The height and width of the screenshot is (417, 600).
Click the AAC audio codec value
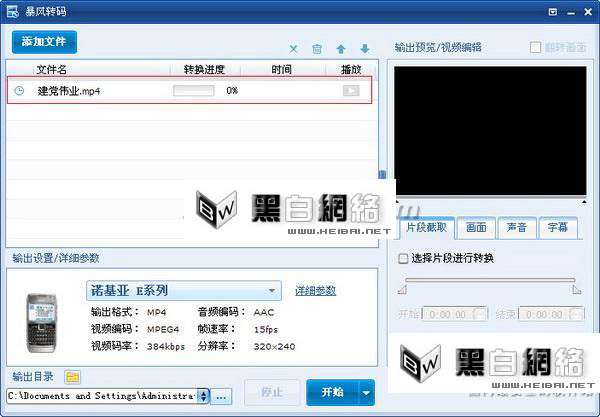tap(264, 312)
